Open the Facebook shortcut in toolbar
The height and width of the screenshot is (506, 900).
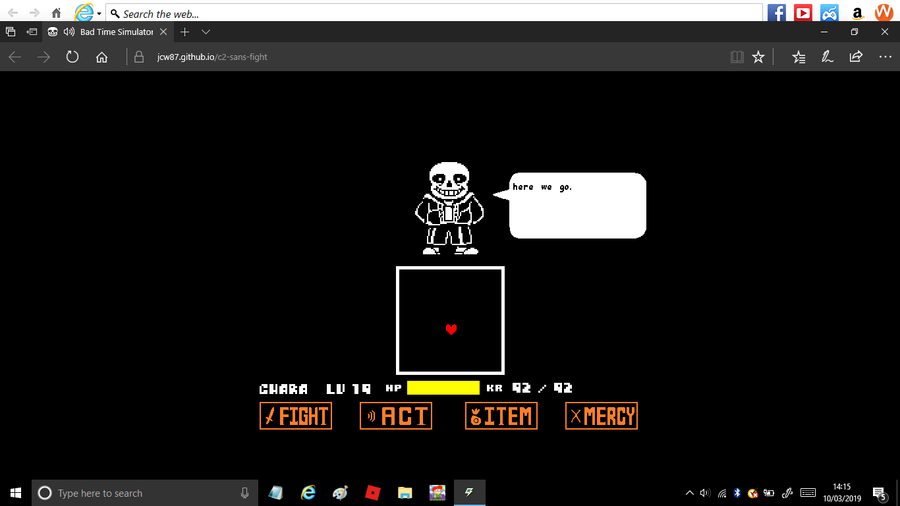click(x=776, y=13)
